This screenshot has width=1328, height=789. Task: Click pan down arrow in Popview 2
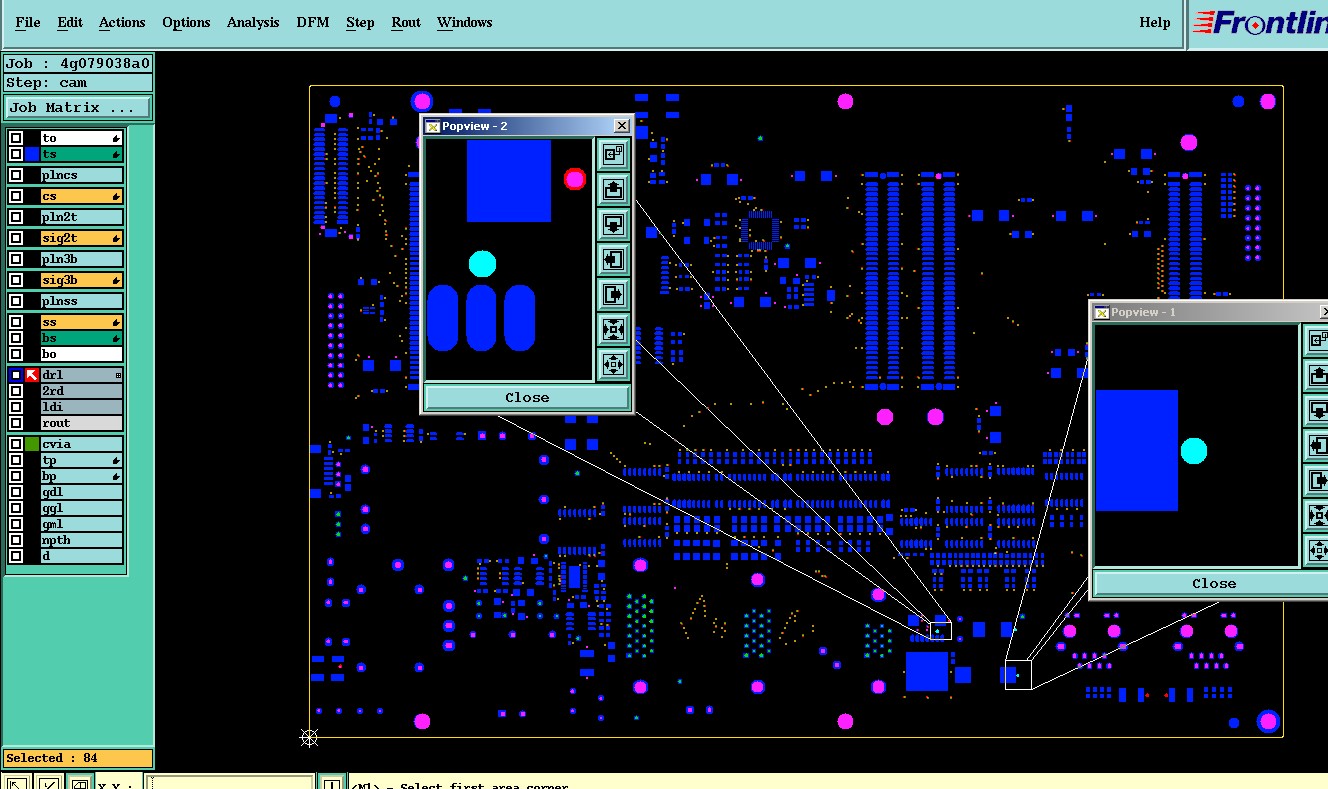tap(614, 224)
